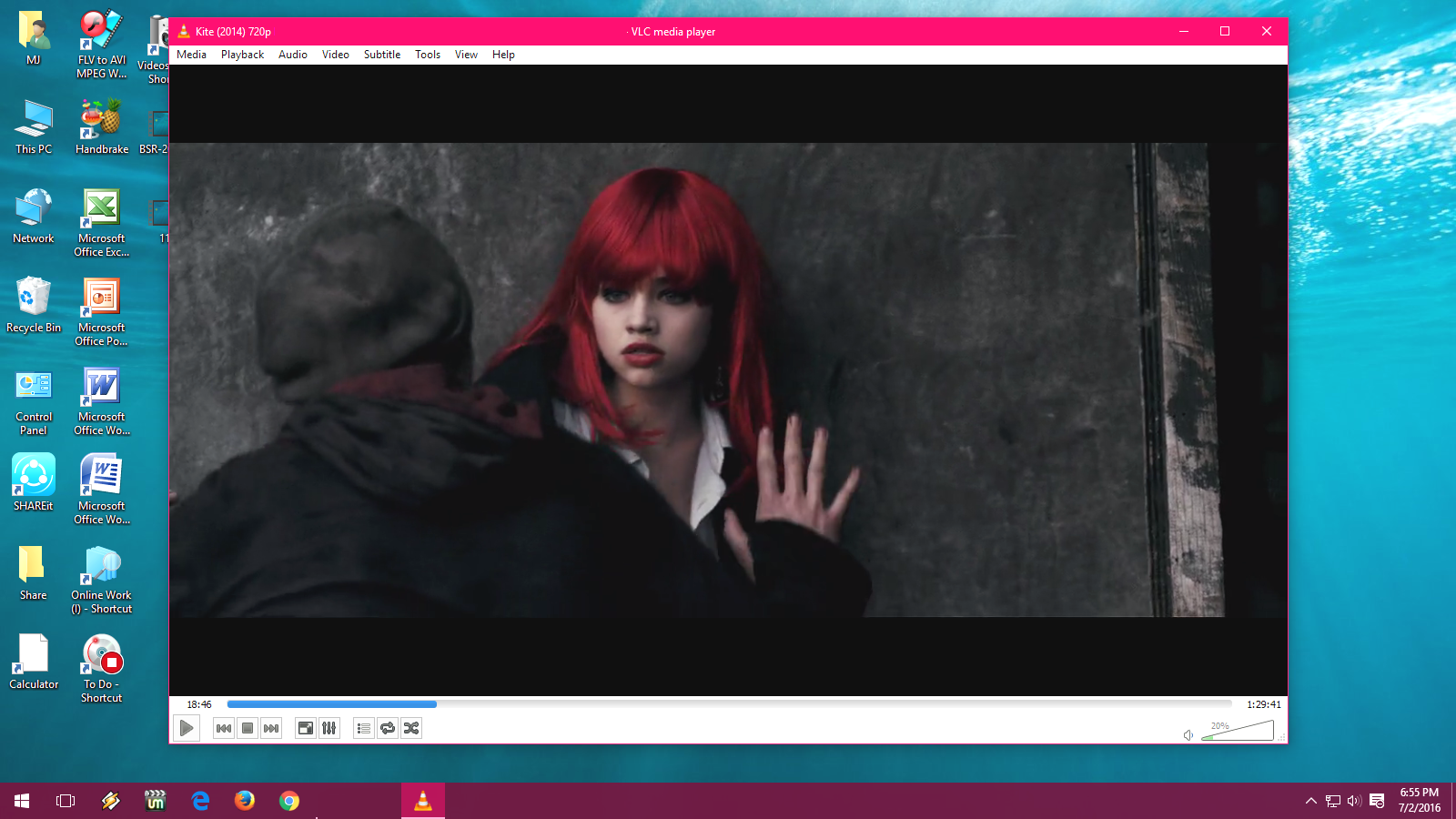The height and width of the screenshot is (819, 1456).
Task: Turn on random shuffle playback
Action: [x=410, y=728]
